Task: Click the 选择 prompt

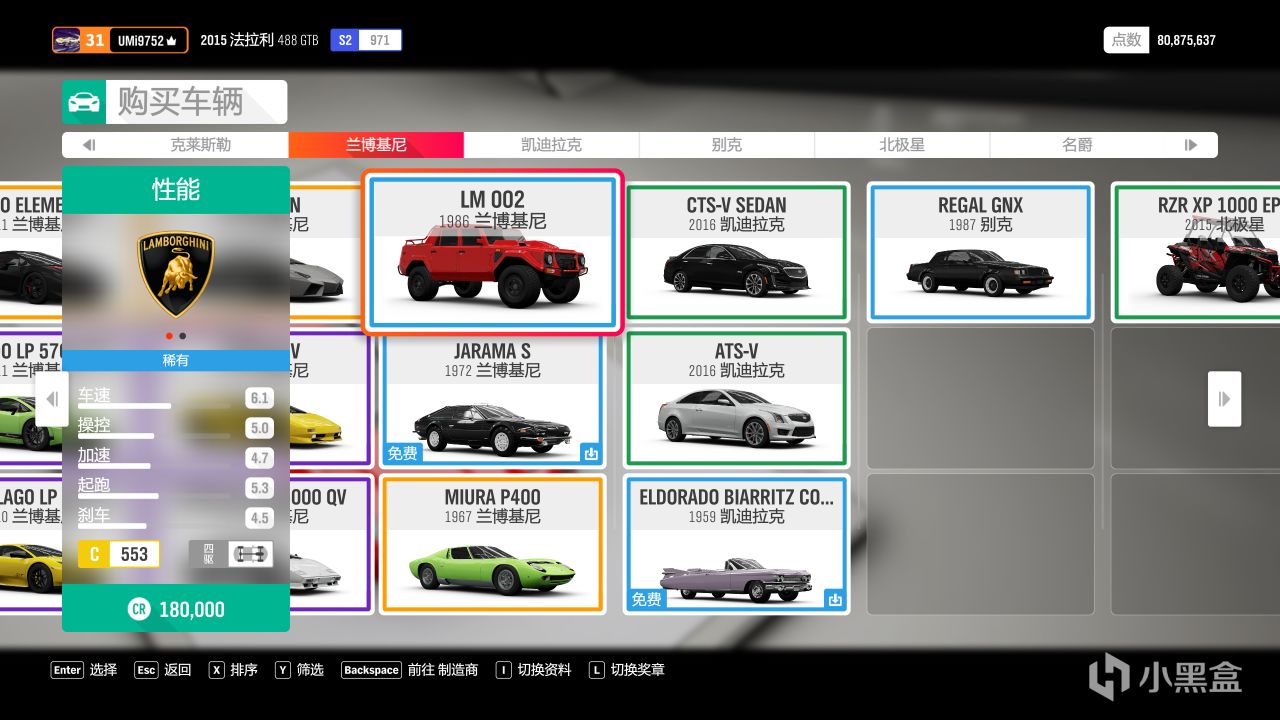Action: click(x=103, y=670)
